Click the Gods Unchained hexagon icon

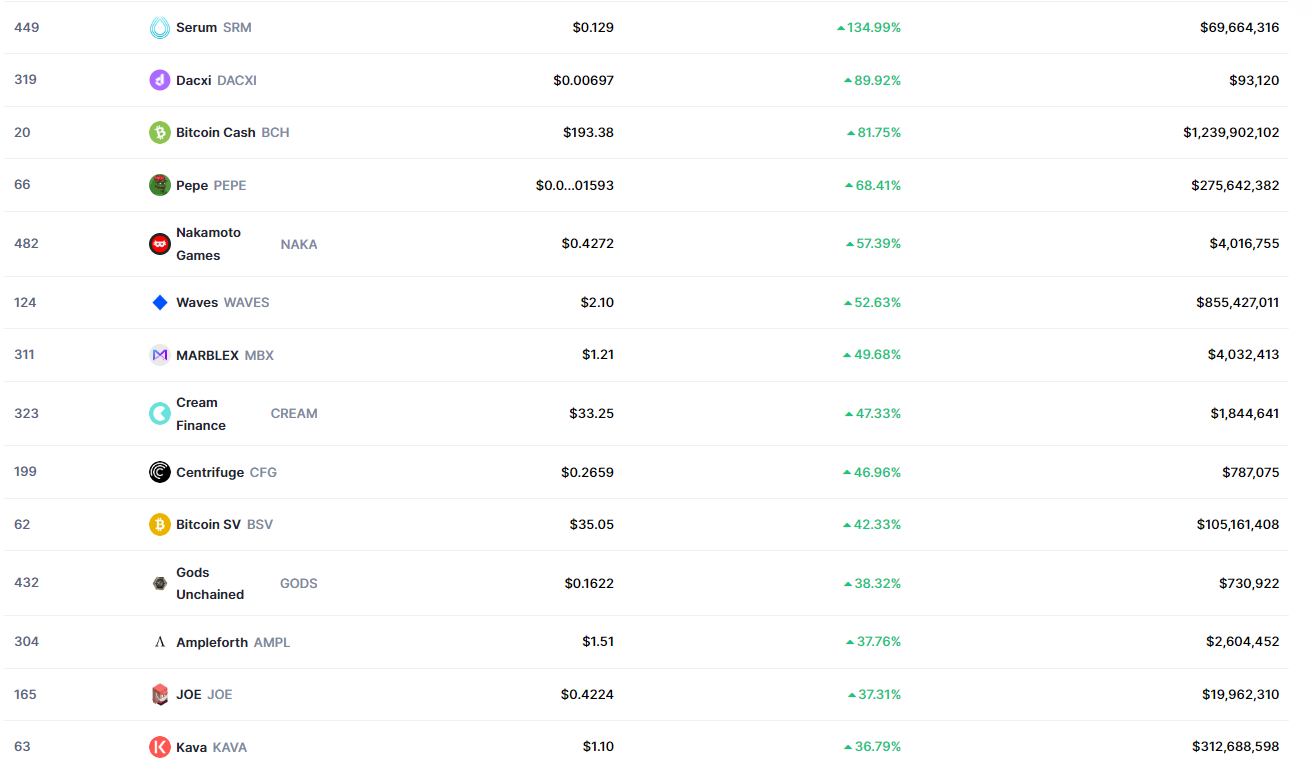click(x=160, y=583)
